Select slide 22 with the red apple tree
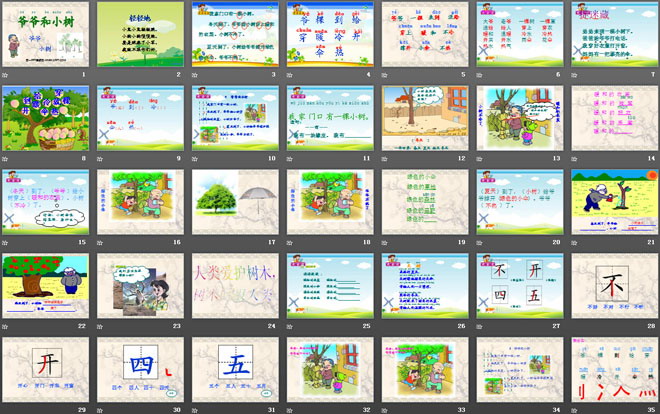This screenshot has height=414, width=660. coord(45,286)
